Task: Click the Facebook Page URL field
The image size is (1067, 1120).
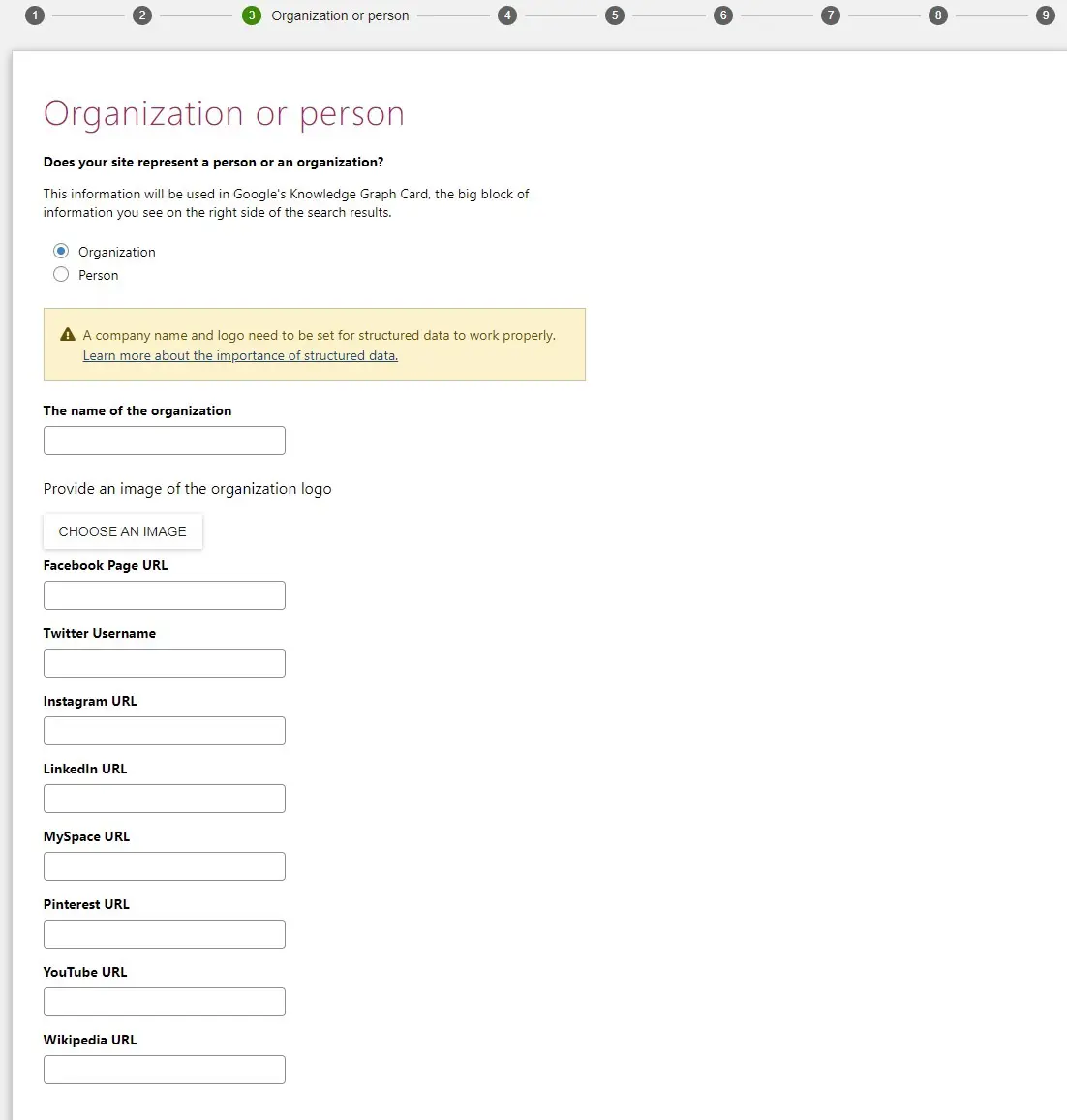Action: pyautogui.click(x=165, y=595)
